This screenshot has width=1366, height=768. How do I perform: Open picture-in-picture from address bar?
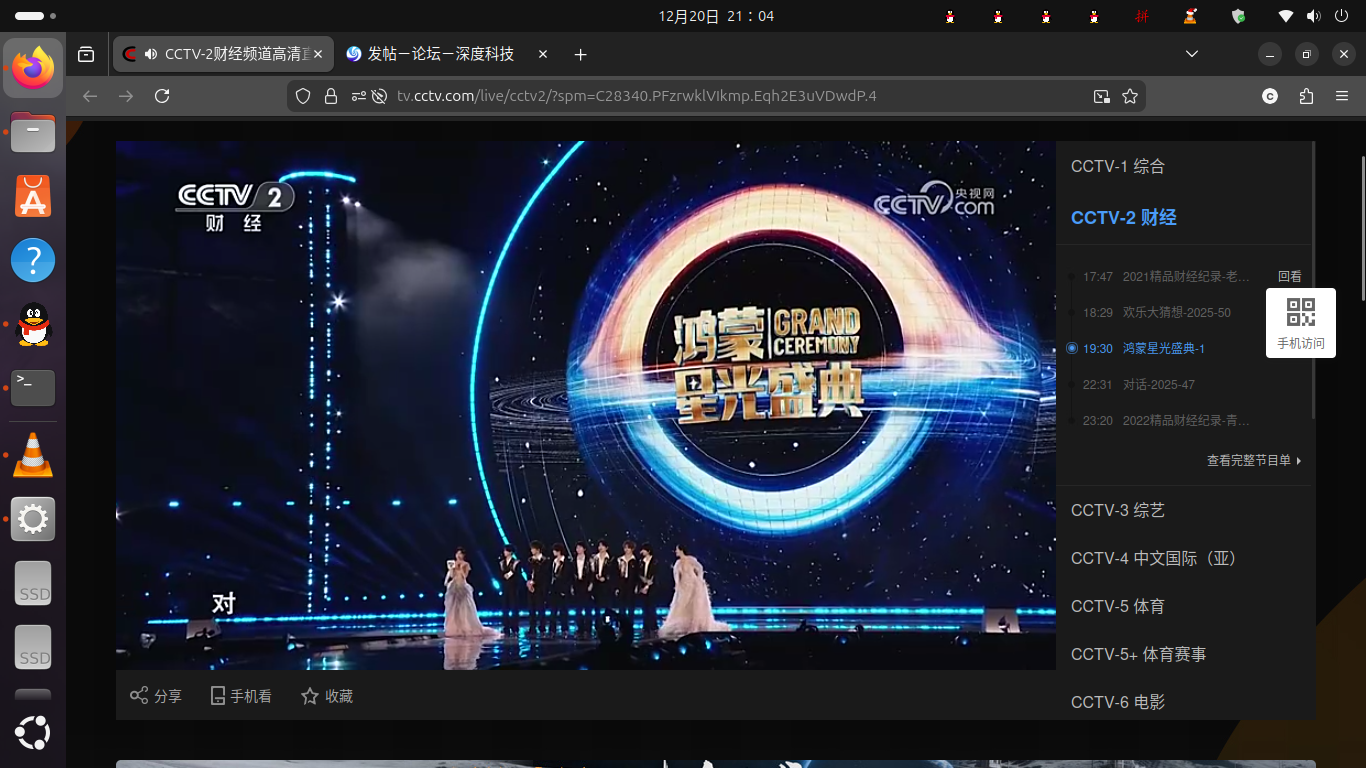(x=1101, y=96)
